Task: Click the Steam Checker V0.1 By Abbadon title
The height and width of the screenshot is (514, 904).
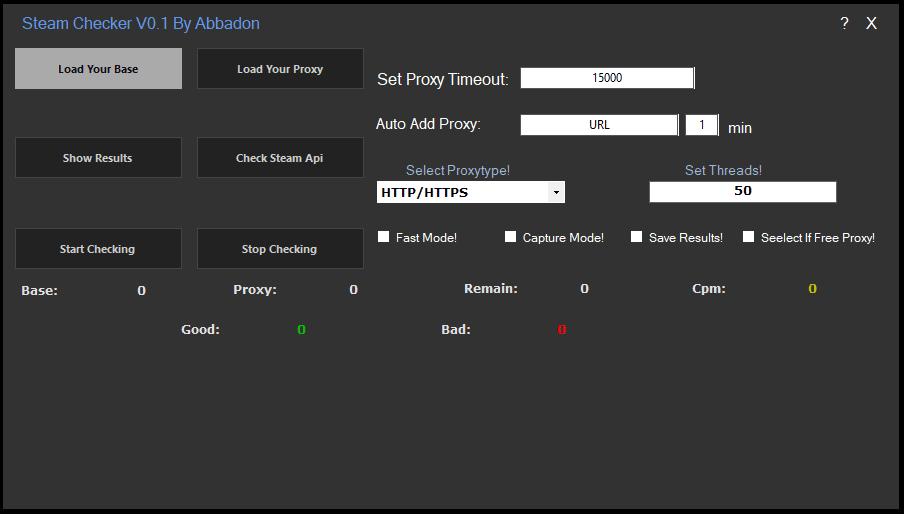Action: (x=141, y=23)
